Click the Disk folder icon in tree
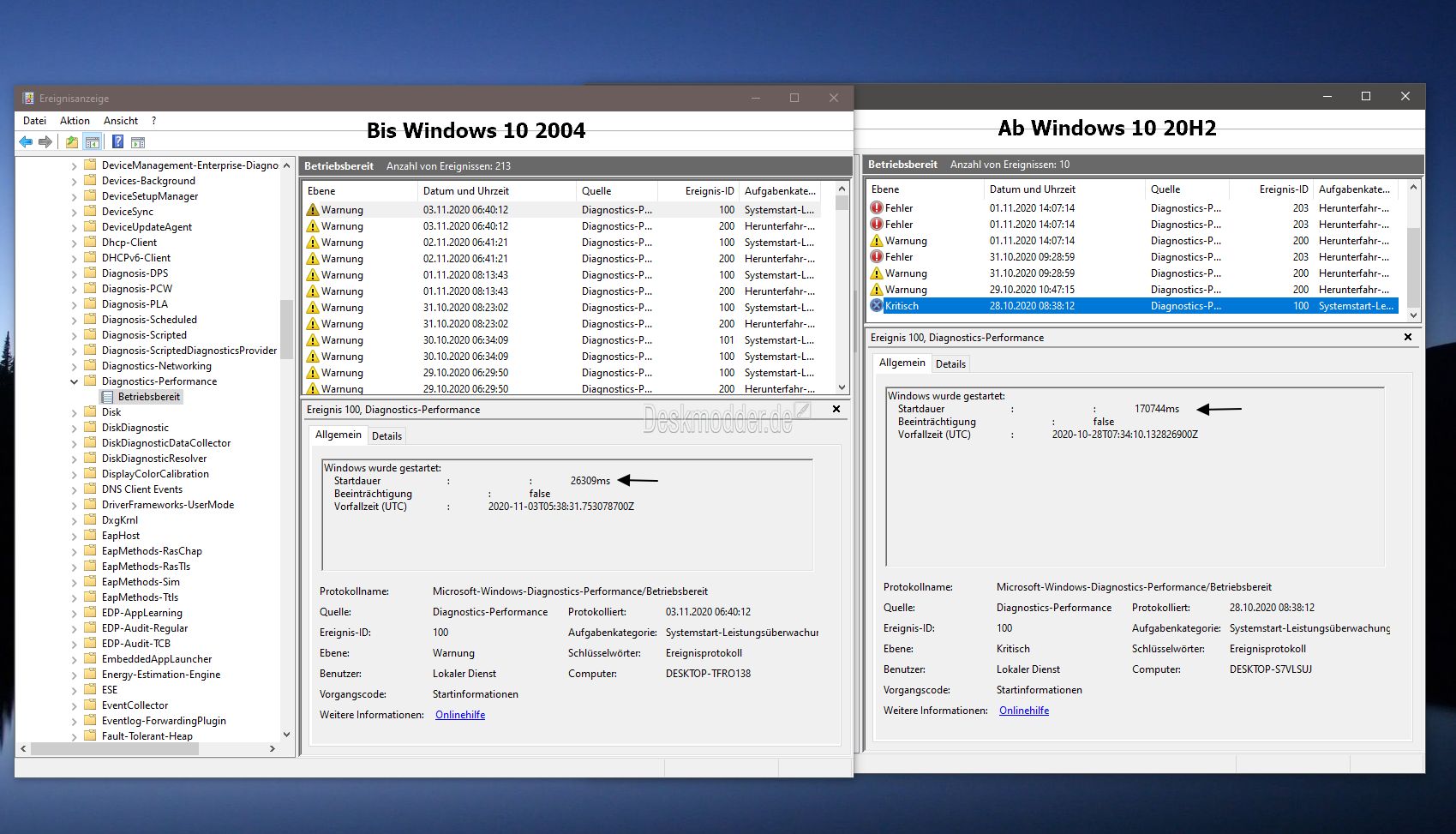 click(90, 411)
